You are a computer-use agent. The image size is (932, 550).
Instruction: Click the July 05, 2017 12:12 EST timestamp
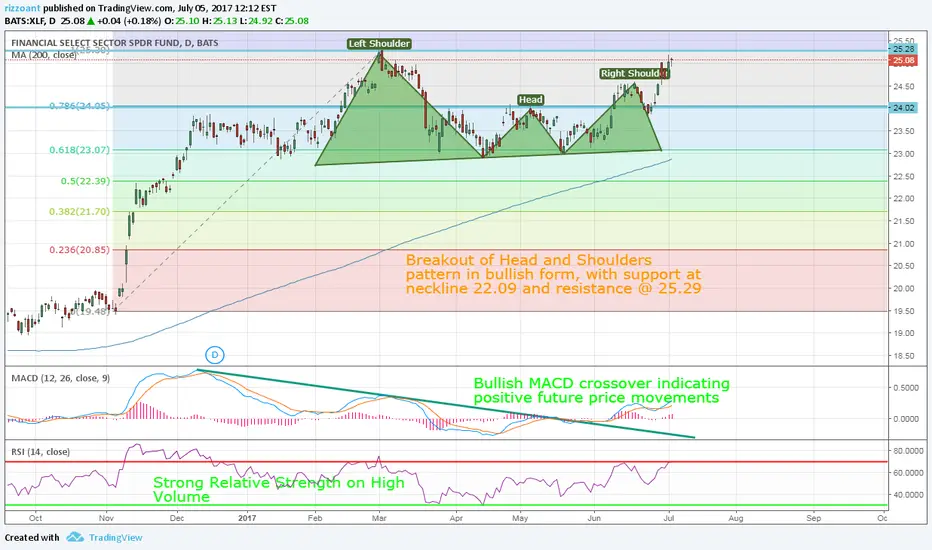coord(226,8)
